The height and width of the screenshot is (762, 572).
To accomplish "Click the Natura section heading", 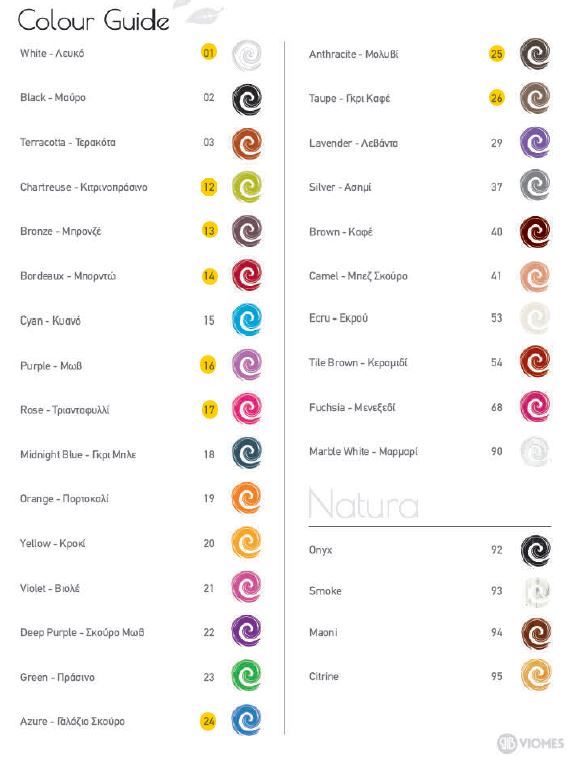I will (364, 504).
